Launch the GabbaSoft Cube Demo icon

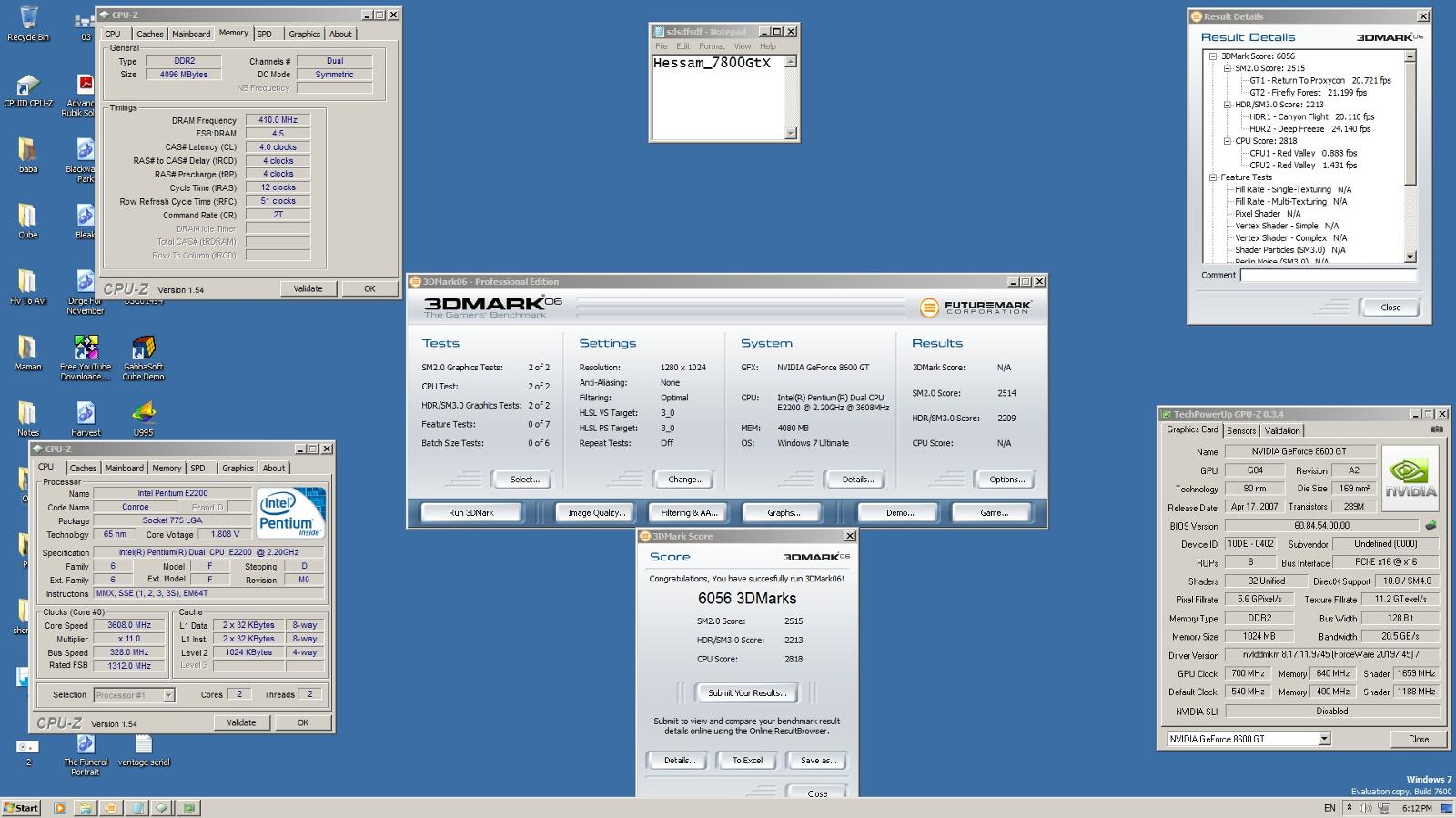(x=143, y=357)
